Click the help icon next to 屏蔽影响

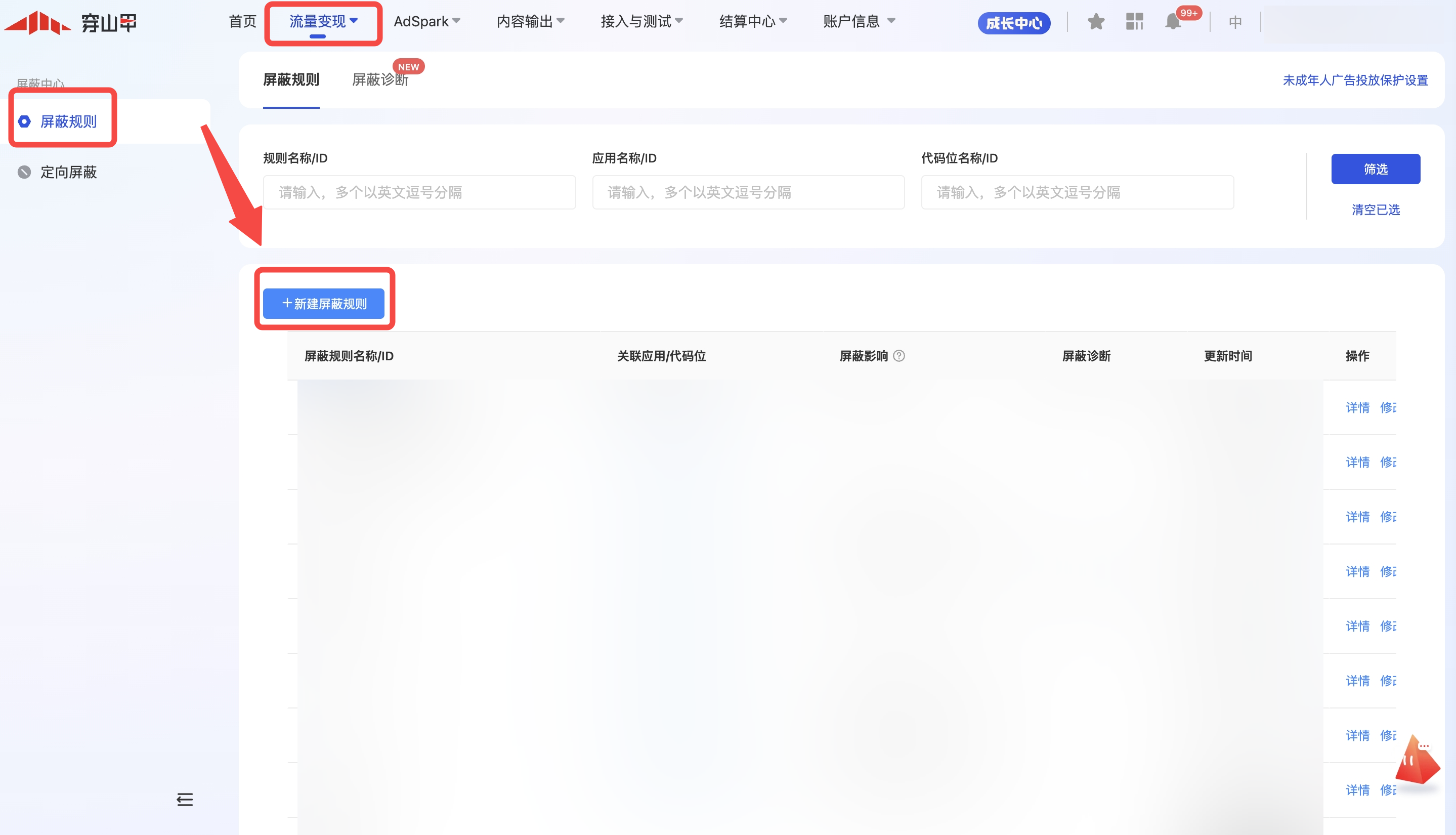899,356
